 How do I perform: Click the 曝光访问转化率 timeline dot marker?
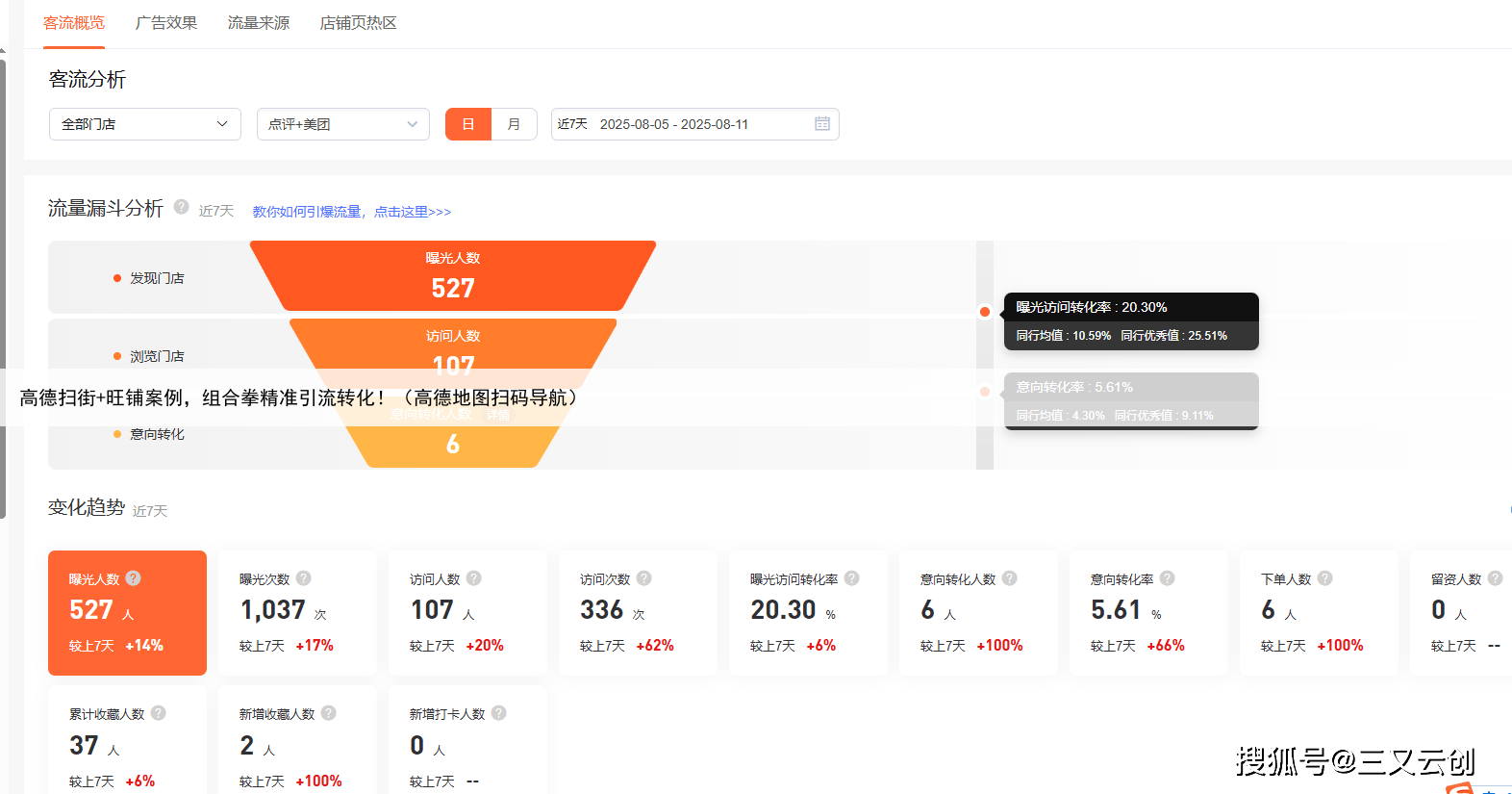[x=985, y=312]
